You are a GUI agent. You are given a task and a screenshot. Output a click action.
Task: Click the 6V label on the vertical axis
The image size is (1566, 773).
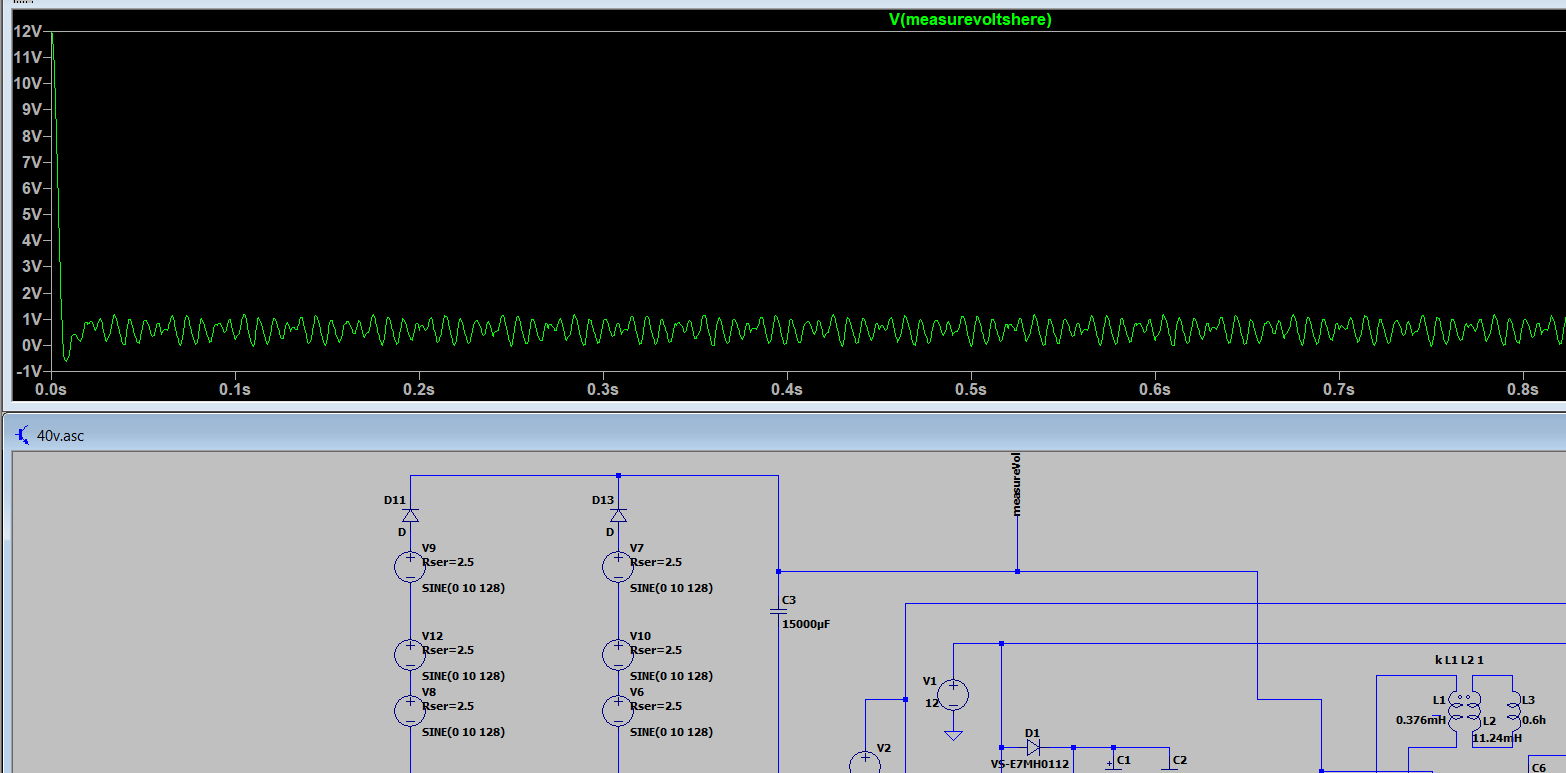click(x=31, y=188)
